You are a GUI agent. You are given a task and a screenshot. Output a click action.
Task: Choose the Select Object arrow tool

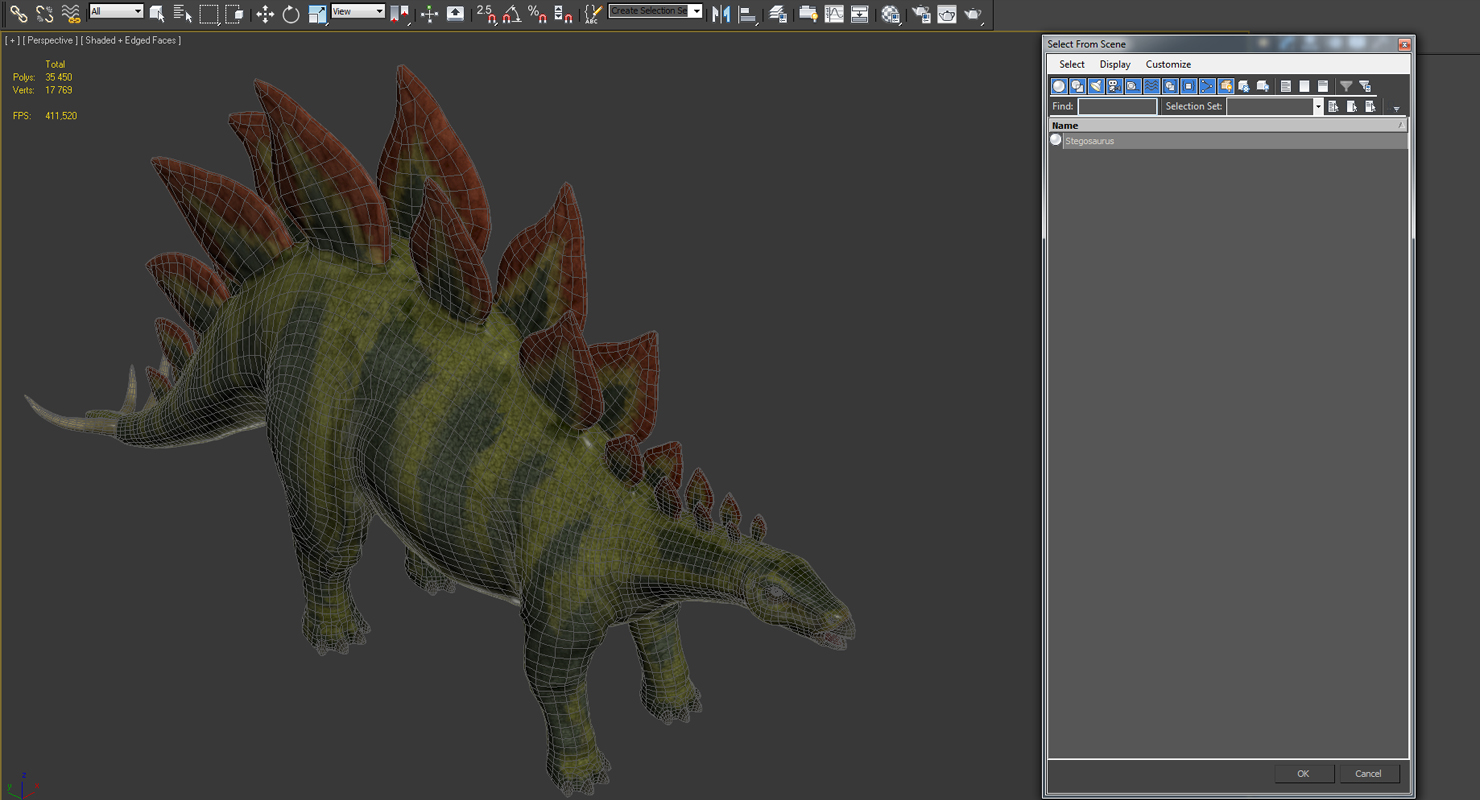point(157,14)
